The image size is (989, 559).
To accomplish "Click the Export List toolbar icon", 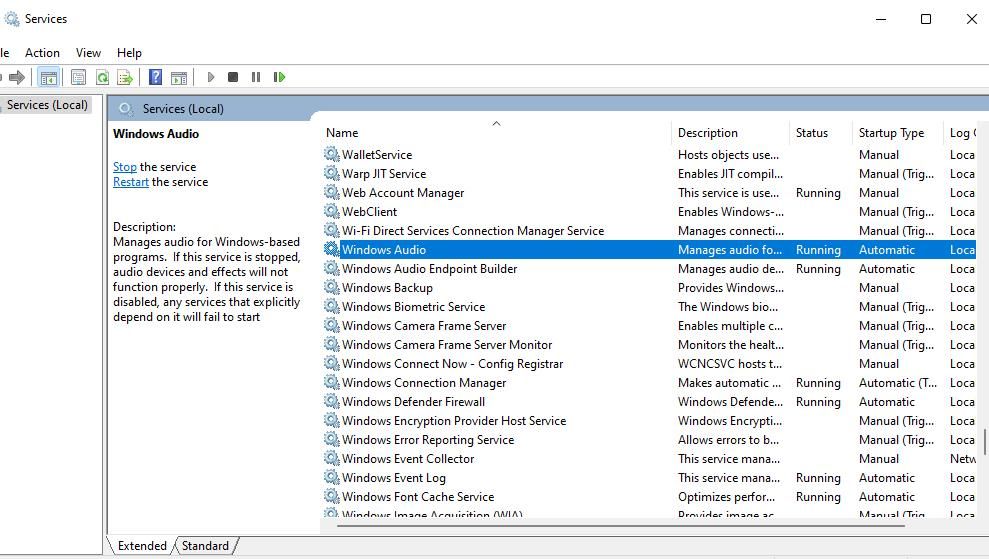I will (x=125, y=77).
